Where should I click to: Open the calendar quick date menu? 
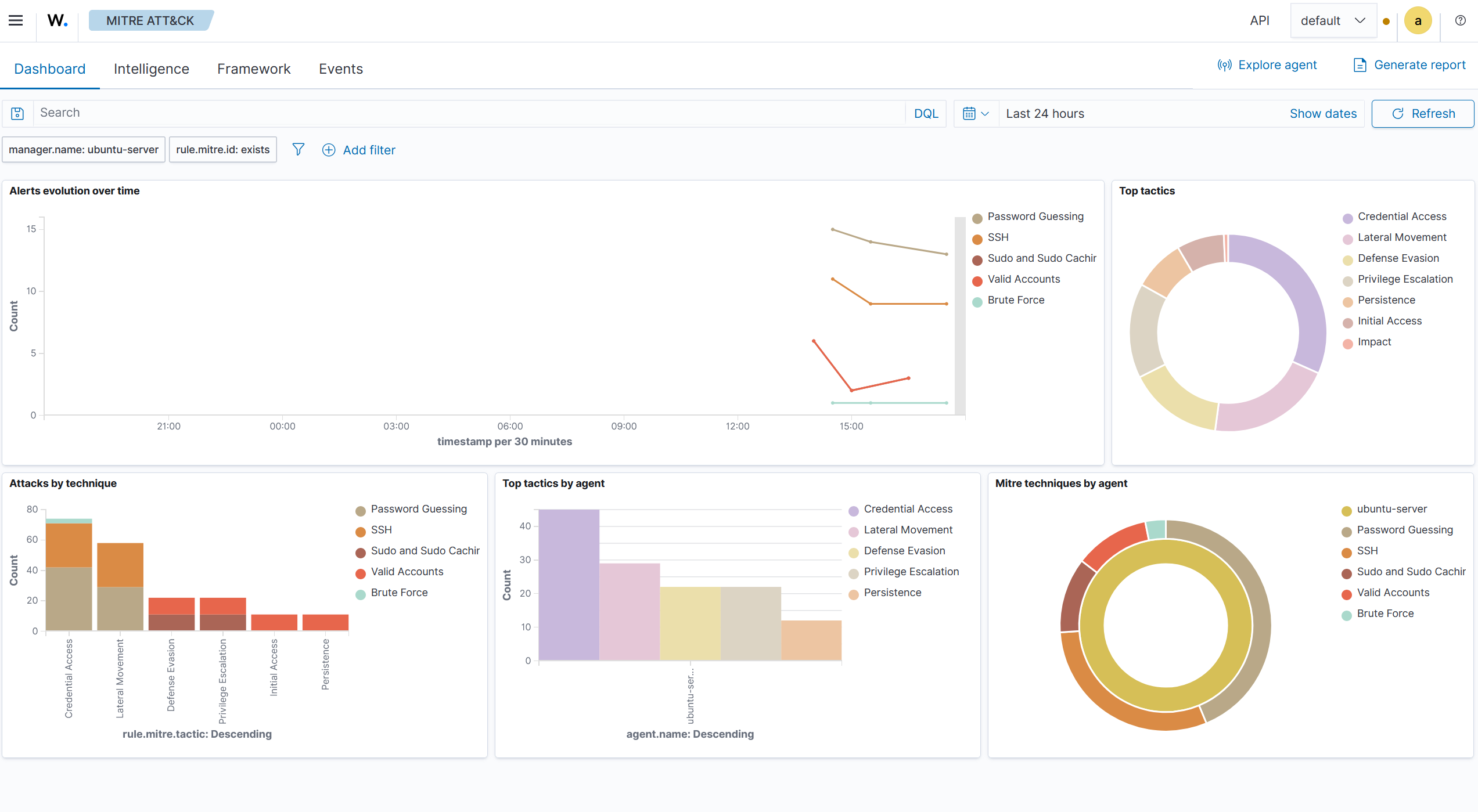[976, 114]
